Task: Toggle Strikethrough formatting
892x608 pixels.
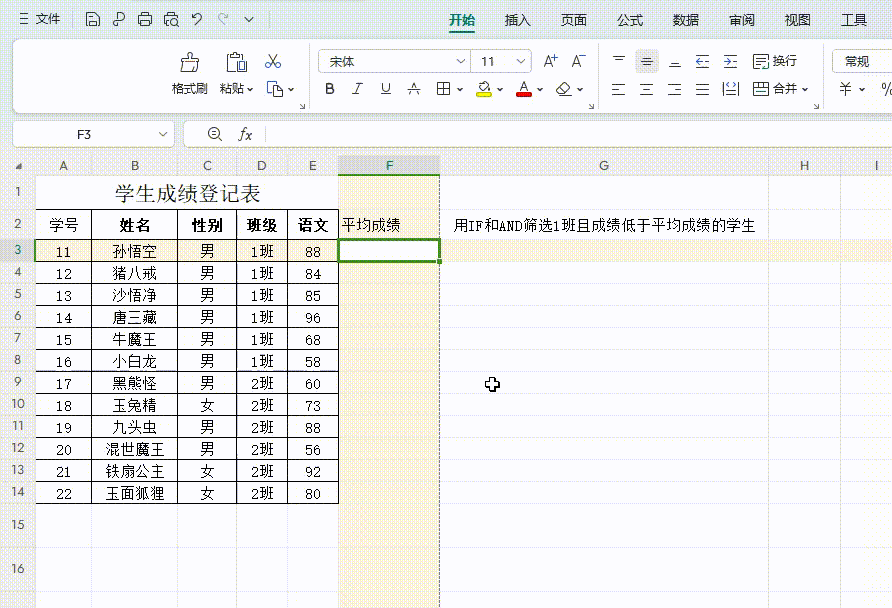Action: 414,89
